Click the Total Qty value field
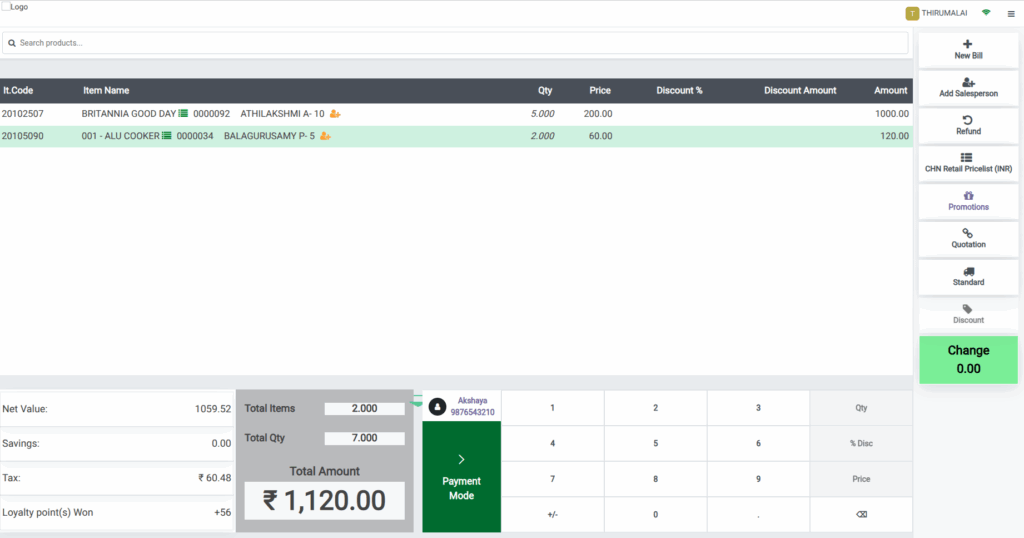This screenshot has width=1024, height=538. coord(364,438)
